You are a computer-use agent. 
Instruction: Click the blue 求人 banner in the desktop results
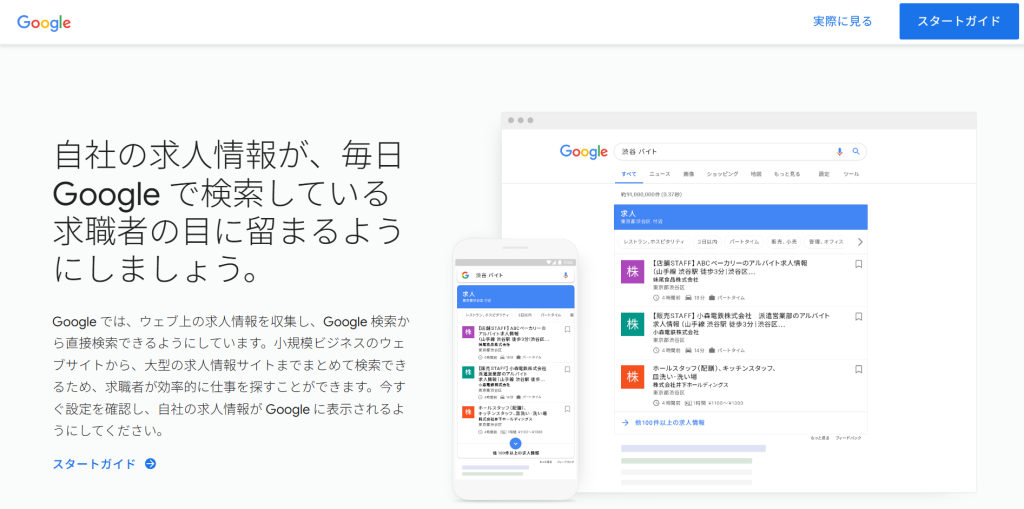coord(740,216)
